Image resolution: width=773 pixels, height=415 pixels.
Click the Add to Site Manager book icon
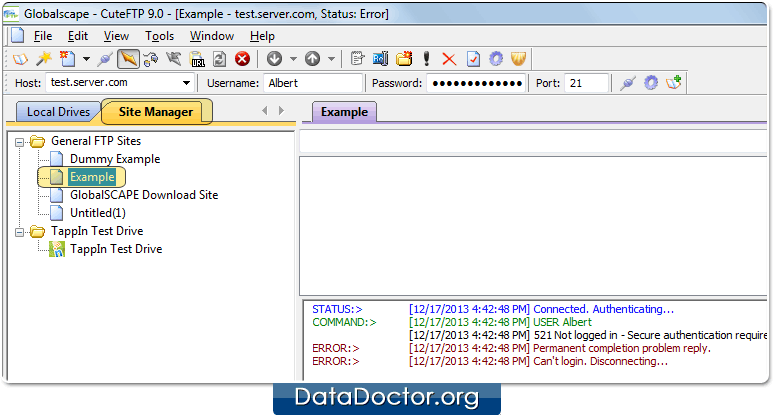pyautogui.click(x=674, y=82)
